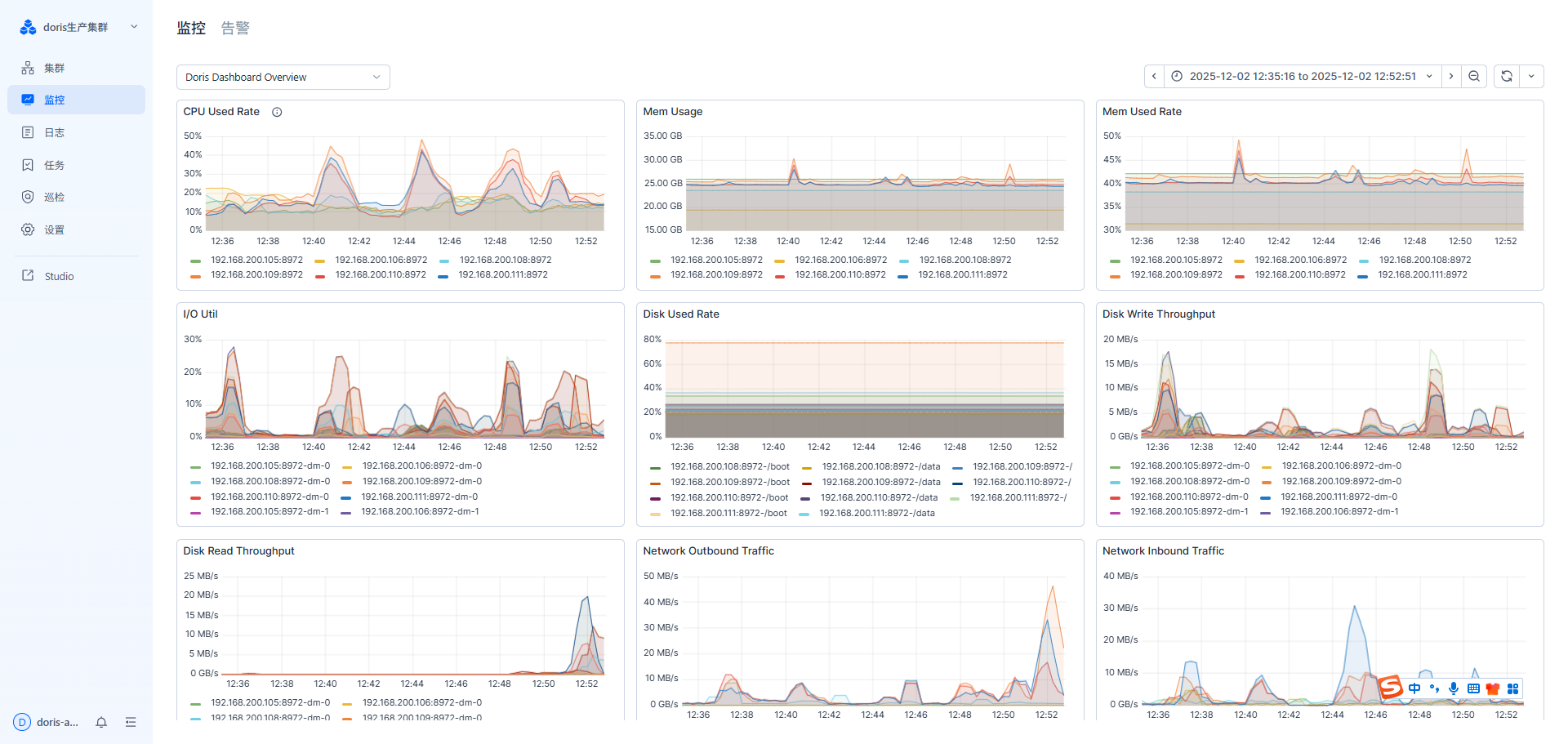Click the notification bell icon
Viewport: 1568px width, 744px height.
click(x=101, y=722)
